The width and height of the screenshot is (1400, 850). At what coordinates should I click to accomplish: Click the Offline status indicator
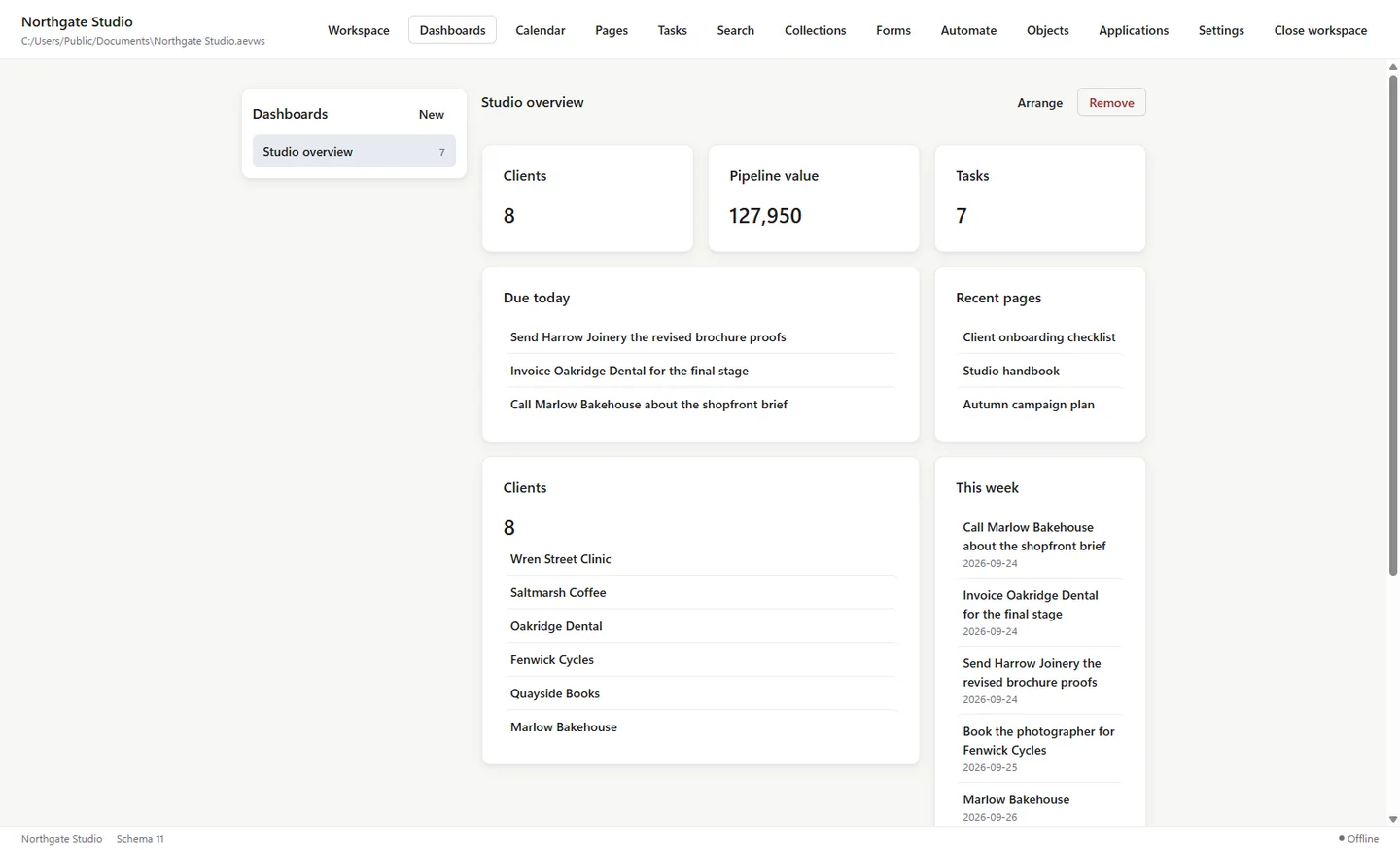1358,838
